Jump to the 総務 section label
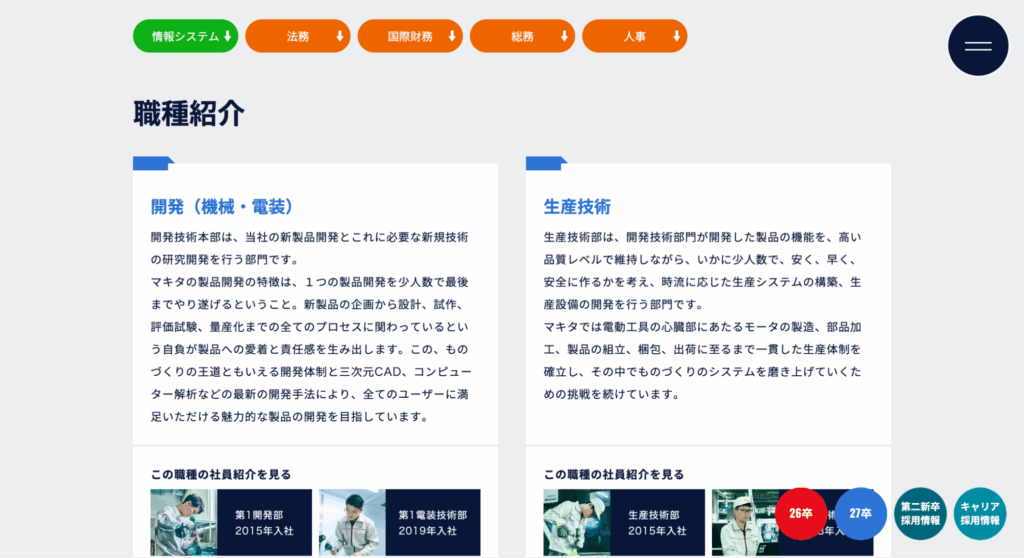 click(x=522, y=36)
